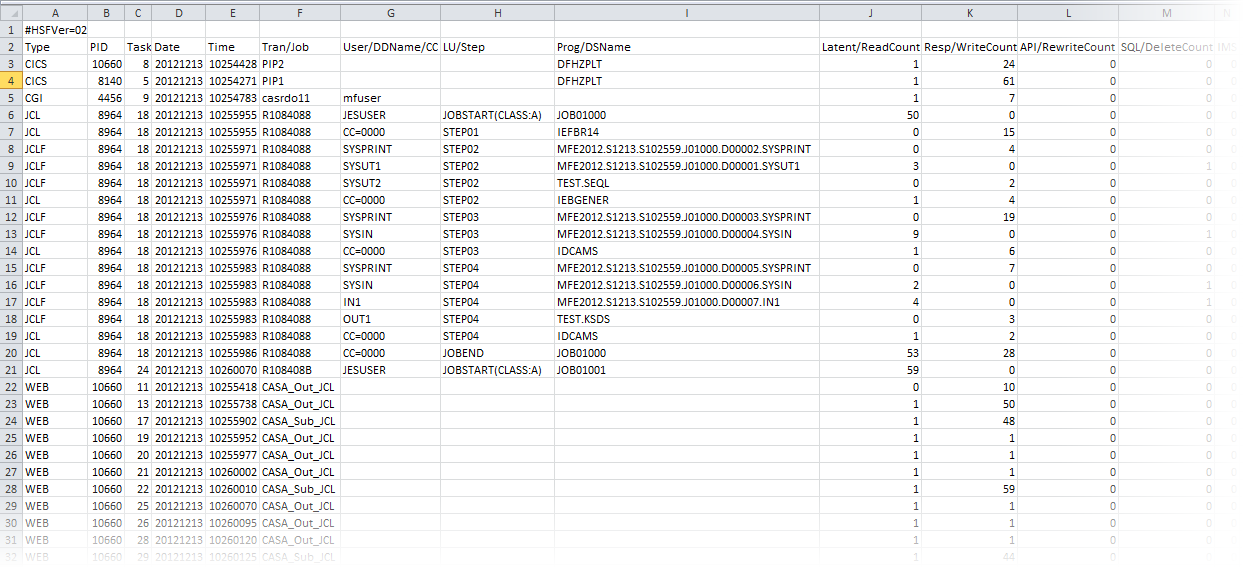Select column I header
The width and height of the screenshot is (1243, 568).
point(686,12)
